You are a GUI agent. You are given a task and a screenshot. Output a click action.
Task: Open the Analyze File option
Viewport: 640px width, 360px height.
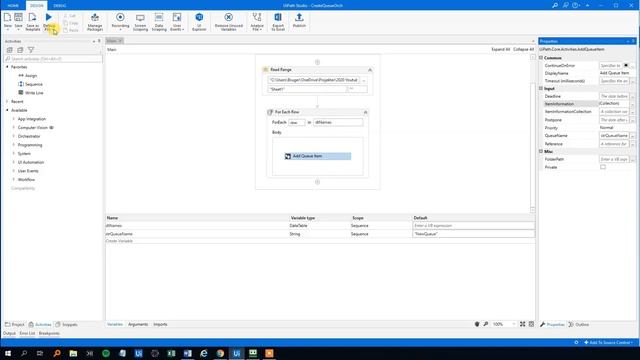click(257, 21)
